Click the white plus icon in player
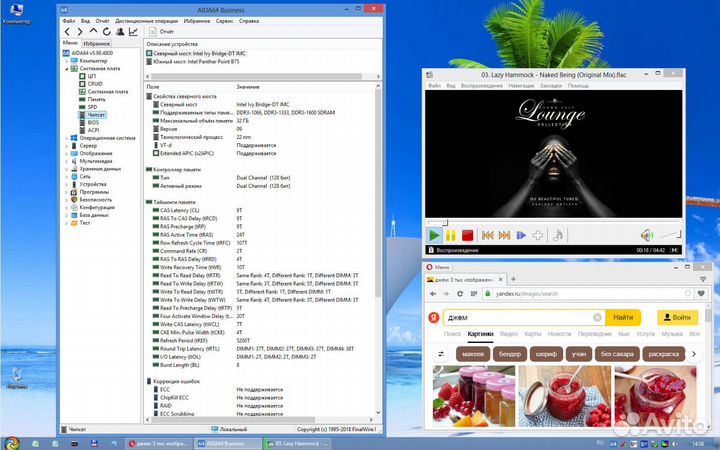This screenshot has width=720, height=450. pyautogui.click(x=538, y=236)
